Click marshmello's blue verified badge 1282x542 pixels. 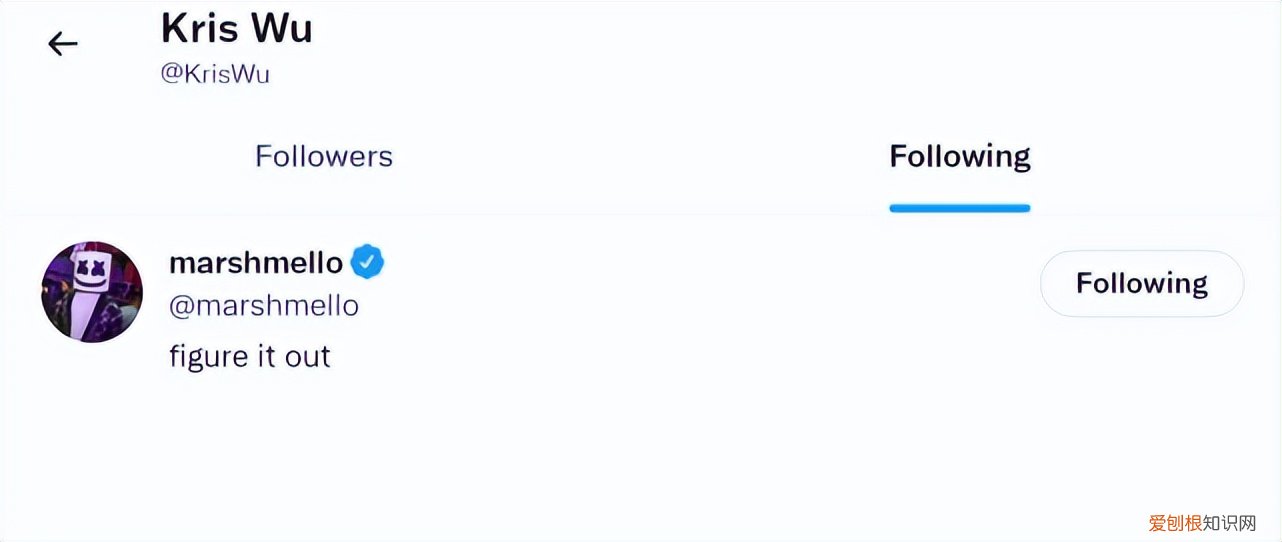click(368, 263)
